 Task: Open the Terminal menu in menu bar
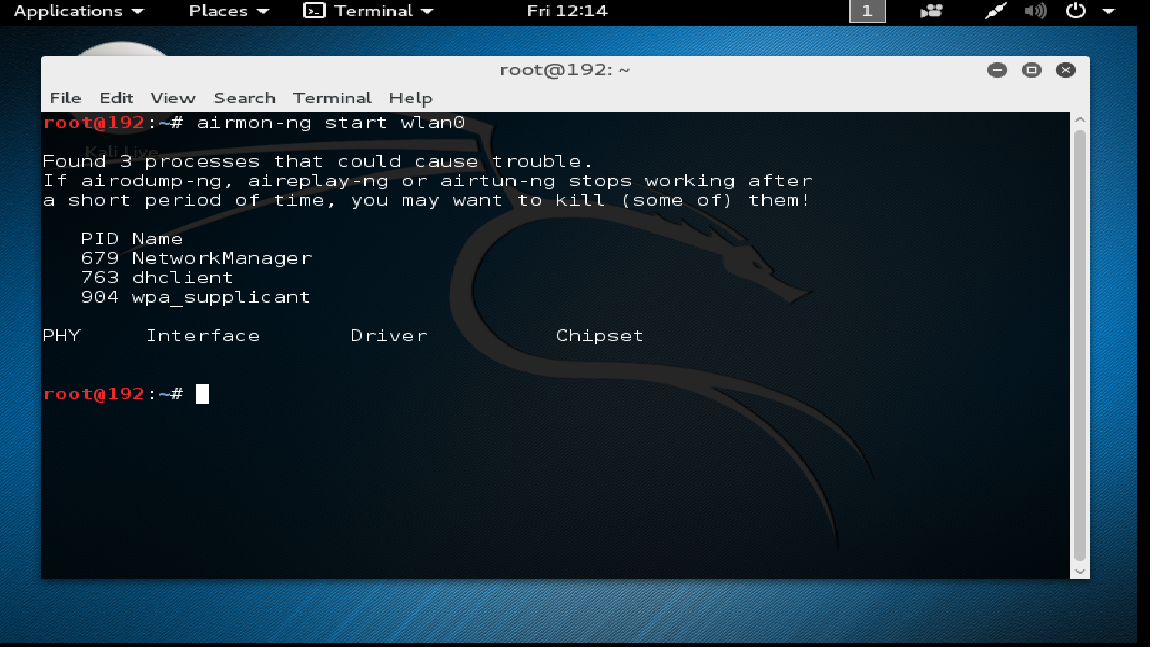(x=332, y=98)
